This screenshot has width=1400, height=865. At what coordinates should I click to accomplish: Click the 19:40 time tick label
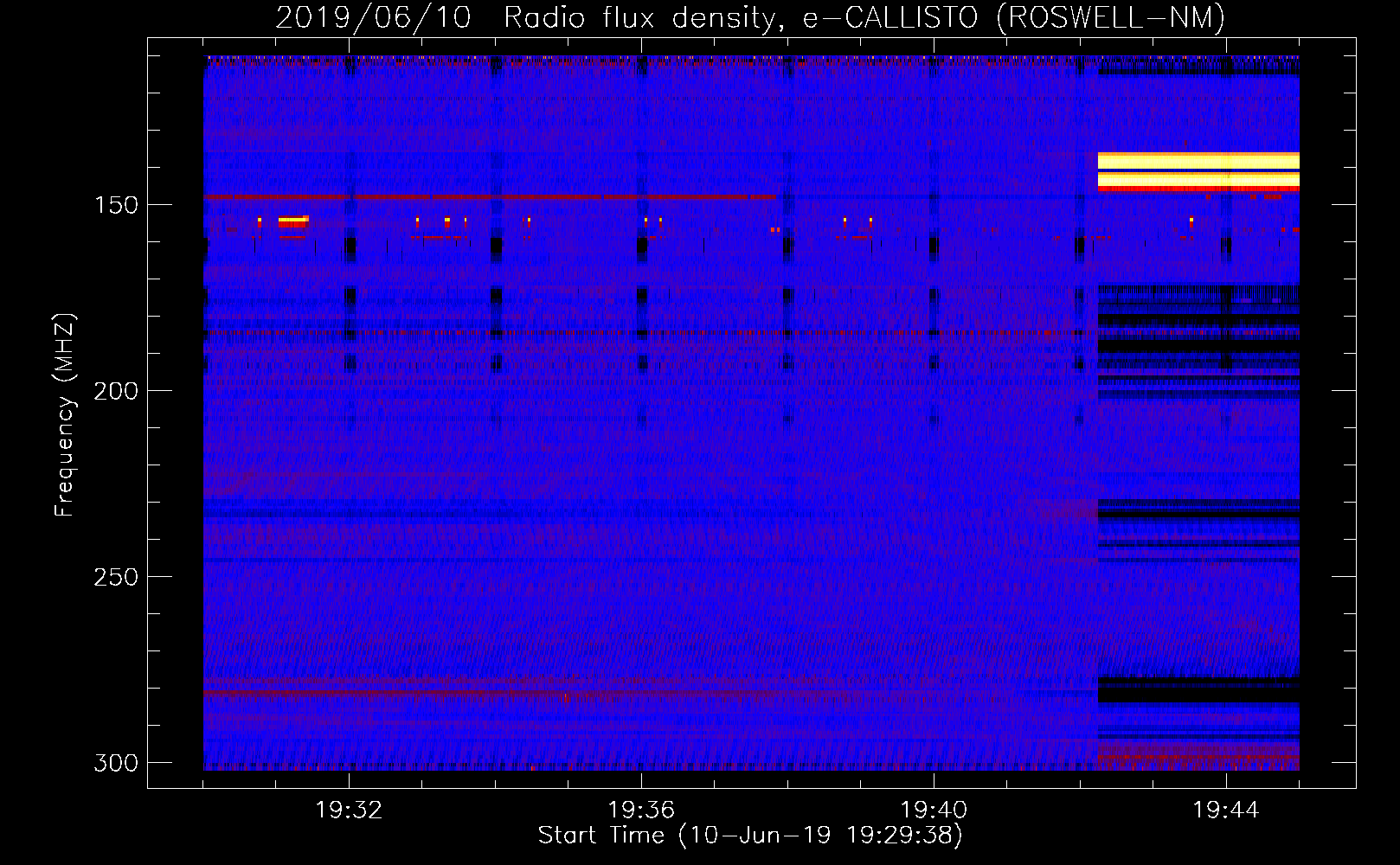[934, 811]
